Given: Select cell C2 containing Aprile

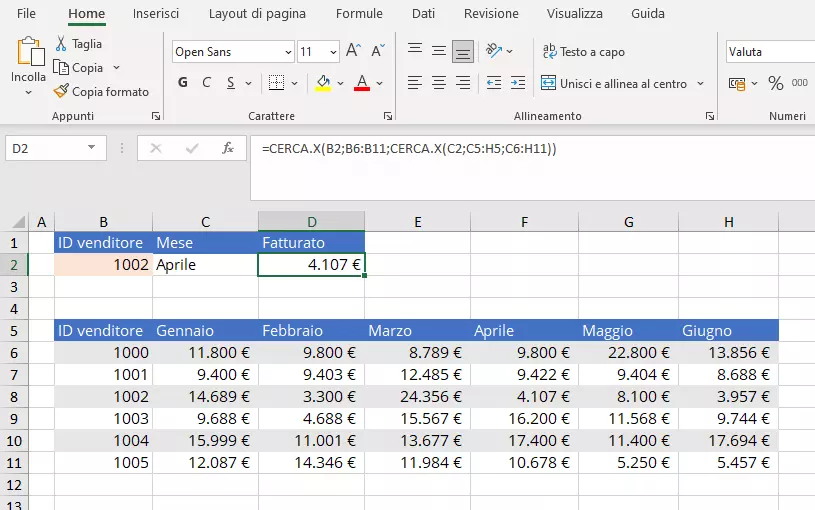Looking at the screenshot, I should (x=205, y=265).
